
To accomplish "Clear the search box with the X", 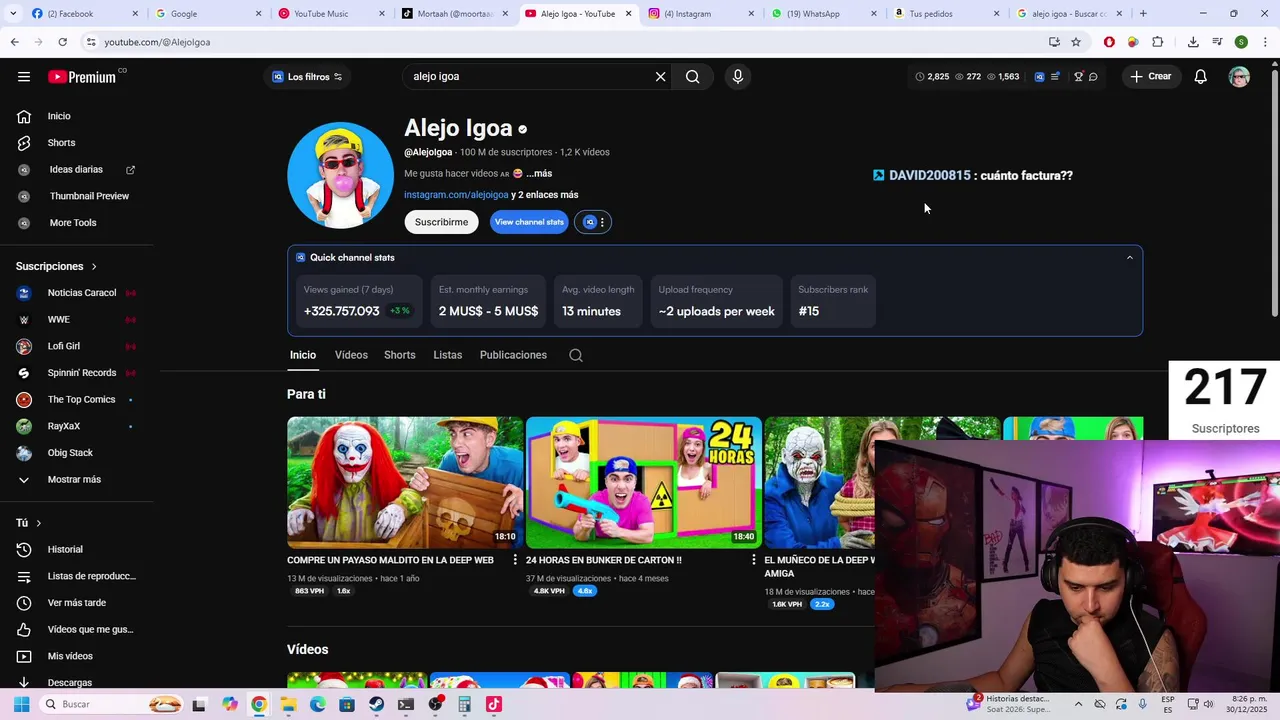I will [x=660, y=76].
